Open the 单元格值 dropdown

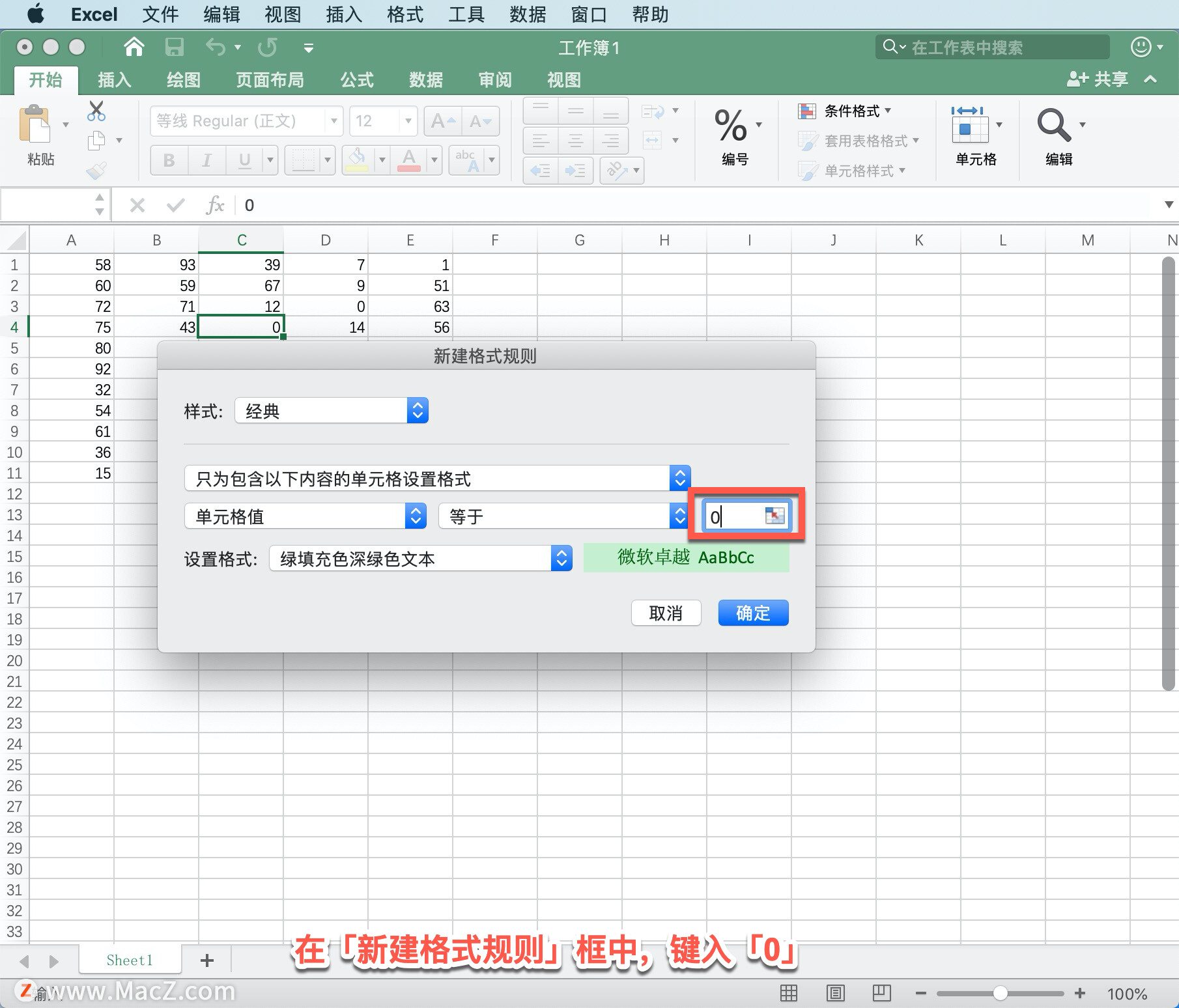click(305, 516)
